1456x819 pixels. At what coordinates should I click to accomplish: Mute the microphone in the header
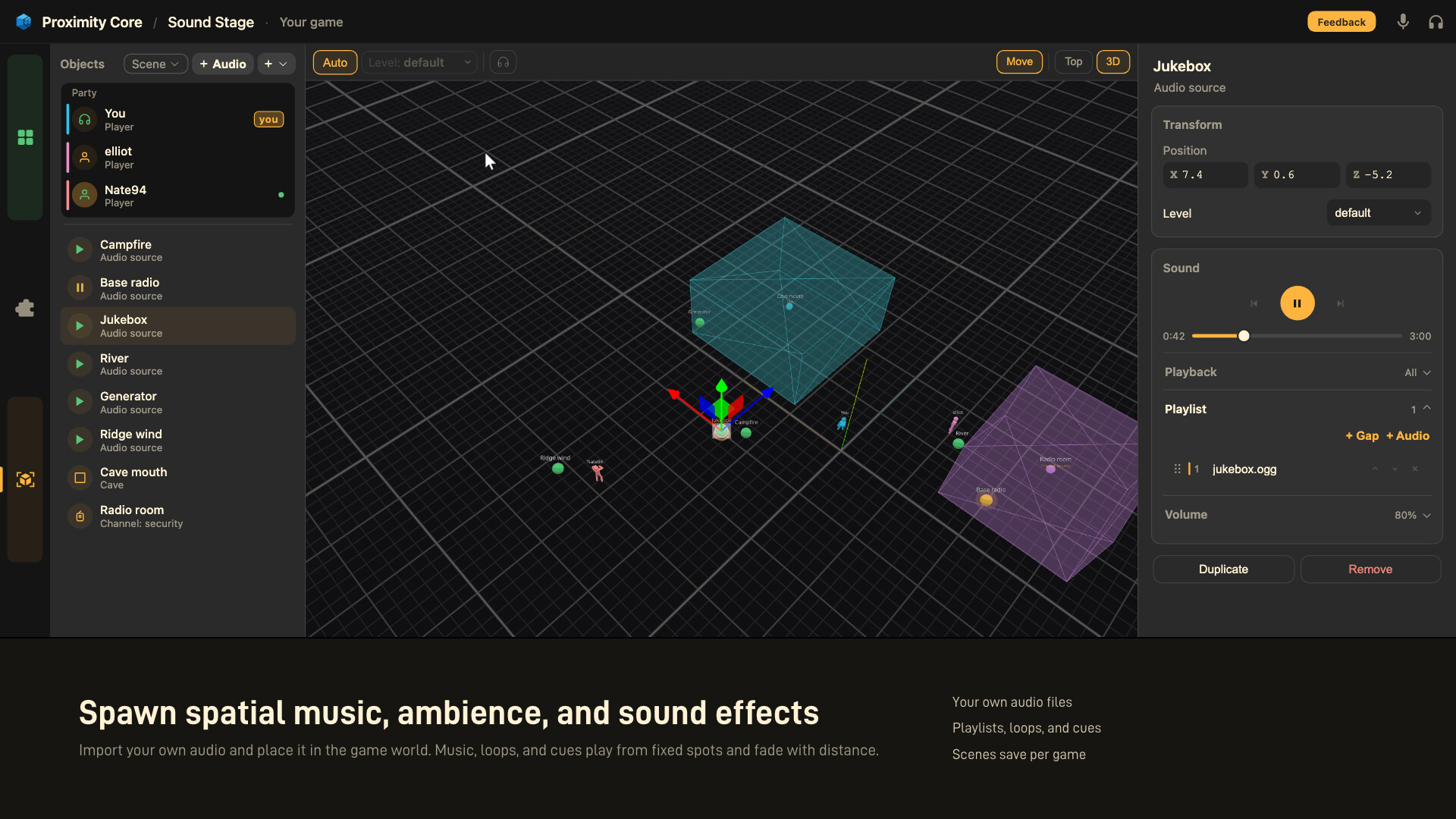(x=1403, y=22)
